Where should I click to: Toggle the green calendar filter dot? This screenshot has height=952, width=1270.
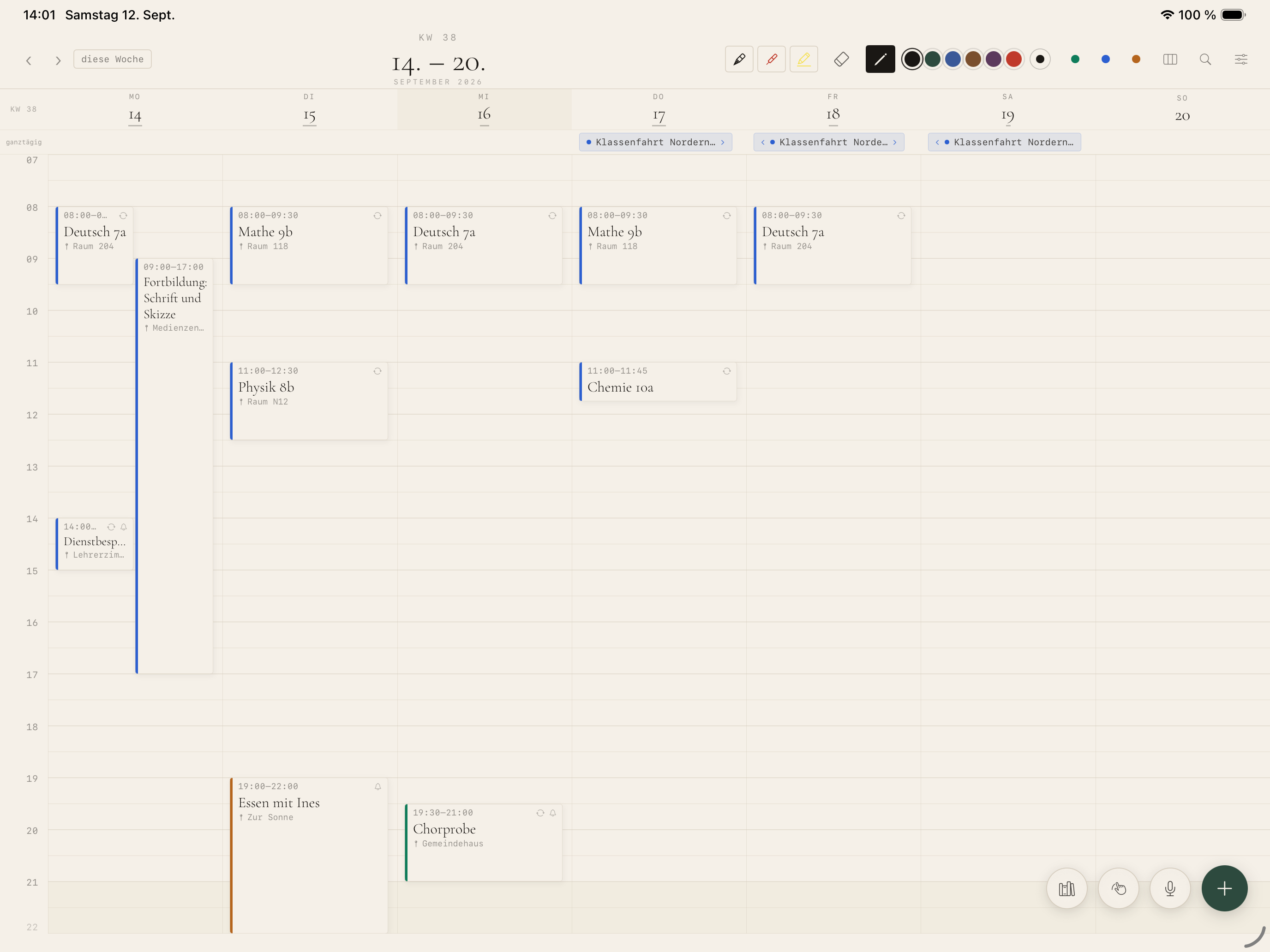point(1075,59)
